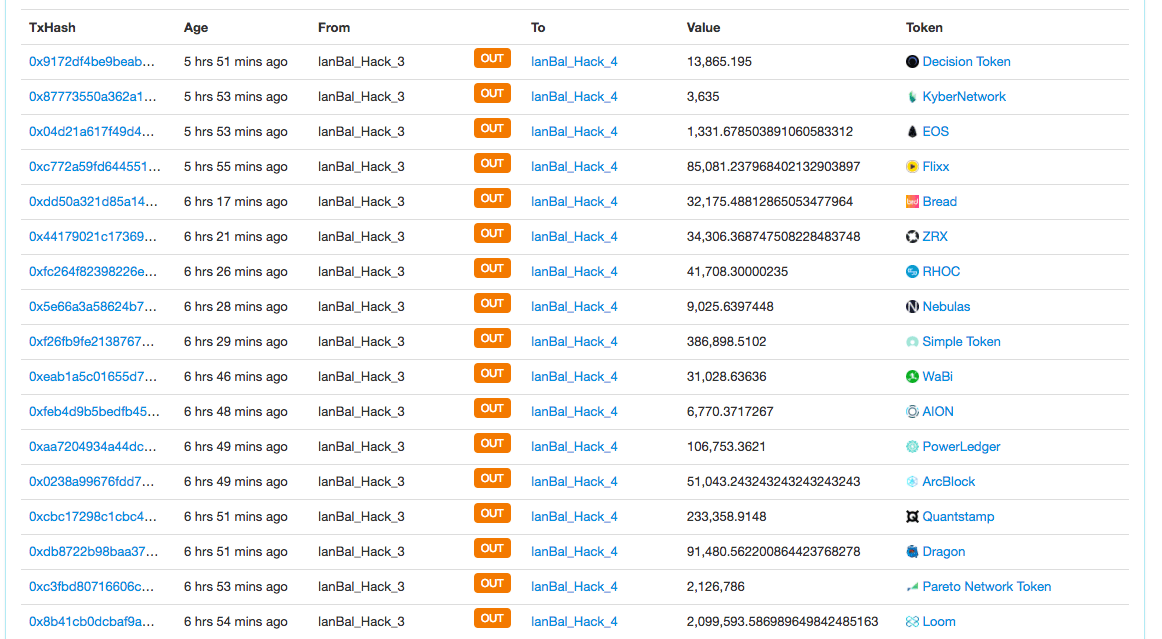This screenshot has height=639, width=1162.
Task: Click the OUT badge in the AION row
Action: [x=492, y=409]
